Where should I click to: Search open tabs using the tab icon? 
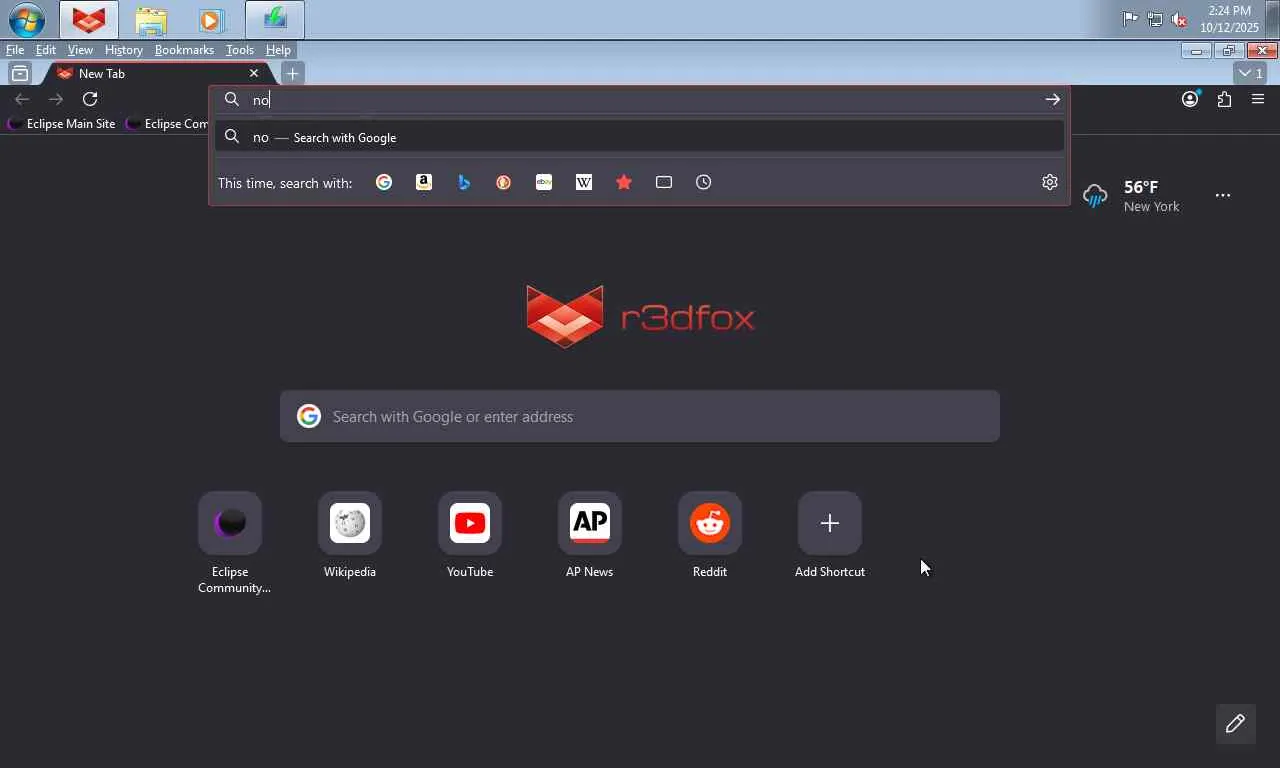click(664, 182)
